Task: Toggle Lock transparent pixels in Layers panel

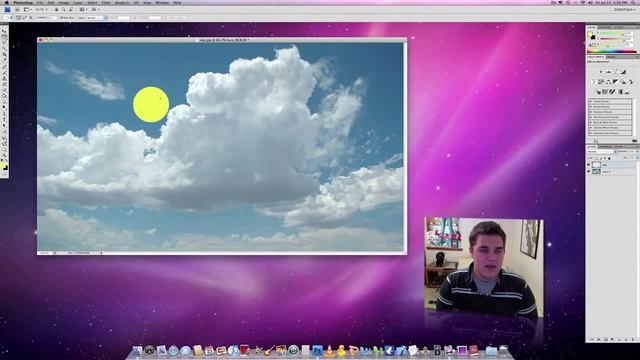Action: click(596, 158)
